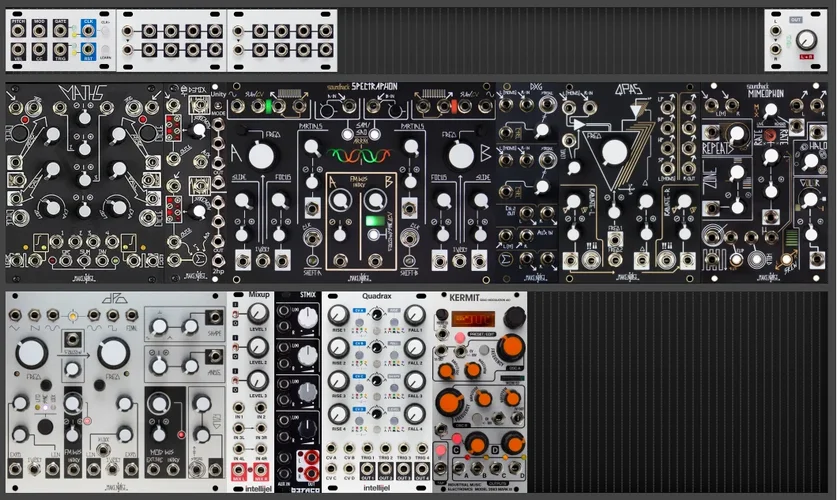837x500 pixels.
Task: Click Spectraphon side A large FREQ knob
Action: coord(261,154)
